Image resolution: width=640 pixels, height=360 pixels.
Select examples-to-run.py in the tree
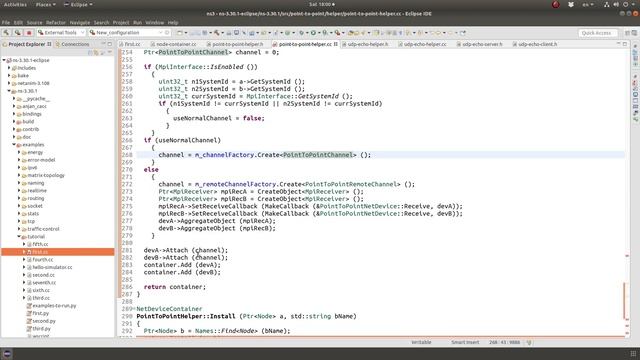[54, 306]
